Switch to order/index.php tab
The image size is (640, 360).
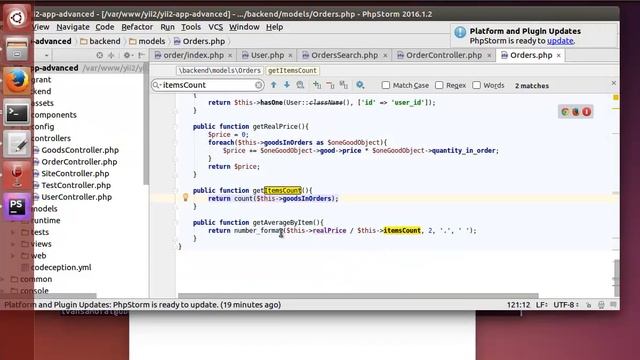click(193, 55)
